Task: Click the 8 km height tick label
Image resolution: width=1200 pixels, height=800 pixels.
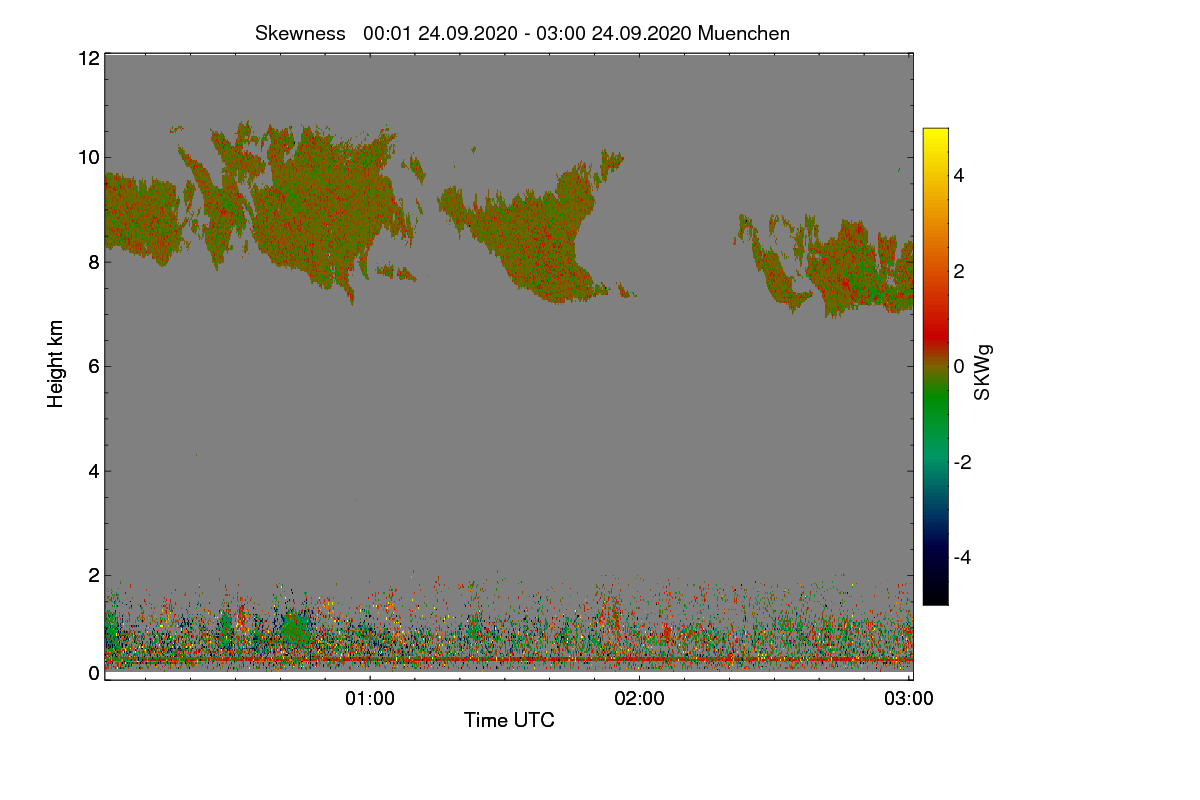Action: [x=94, y=262]
